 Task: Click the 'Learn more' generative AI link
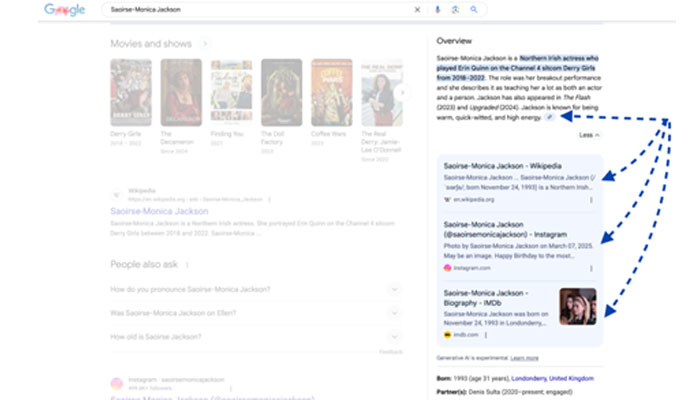coord(524,357)
